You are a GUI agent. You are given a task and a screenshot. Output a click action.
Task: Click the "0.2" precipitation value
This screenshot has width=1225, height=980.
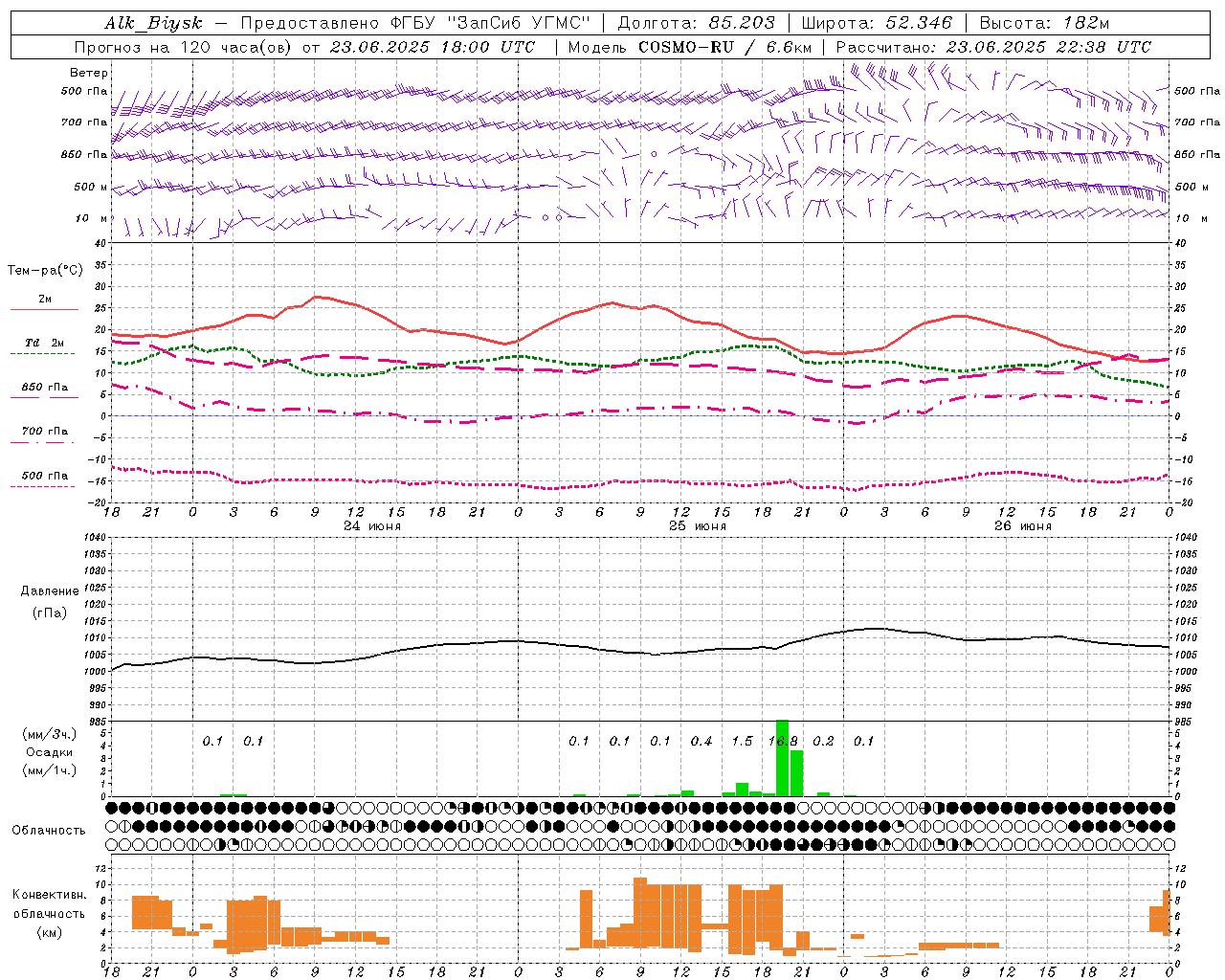click(x=823, y=741)
